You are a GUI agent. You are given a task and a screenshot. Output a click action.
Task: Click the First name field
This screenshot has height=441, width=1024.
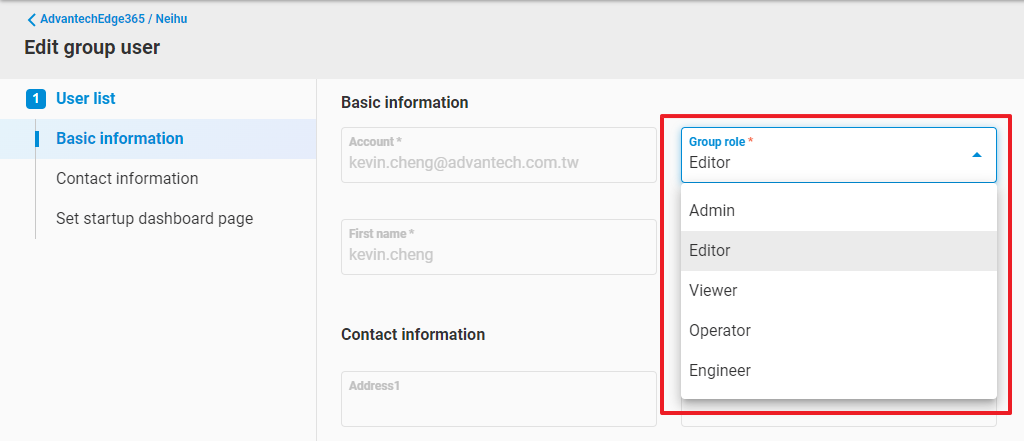pyautogui.click(x=498, y=247)
